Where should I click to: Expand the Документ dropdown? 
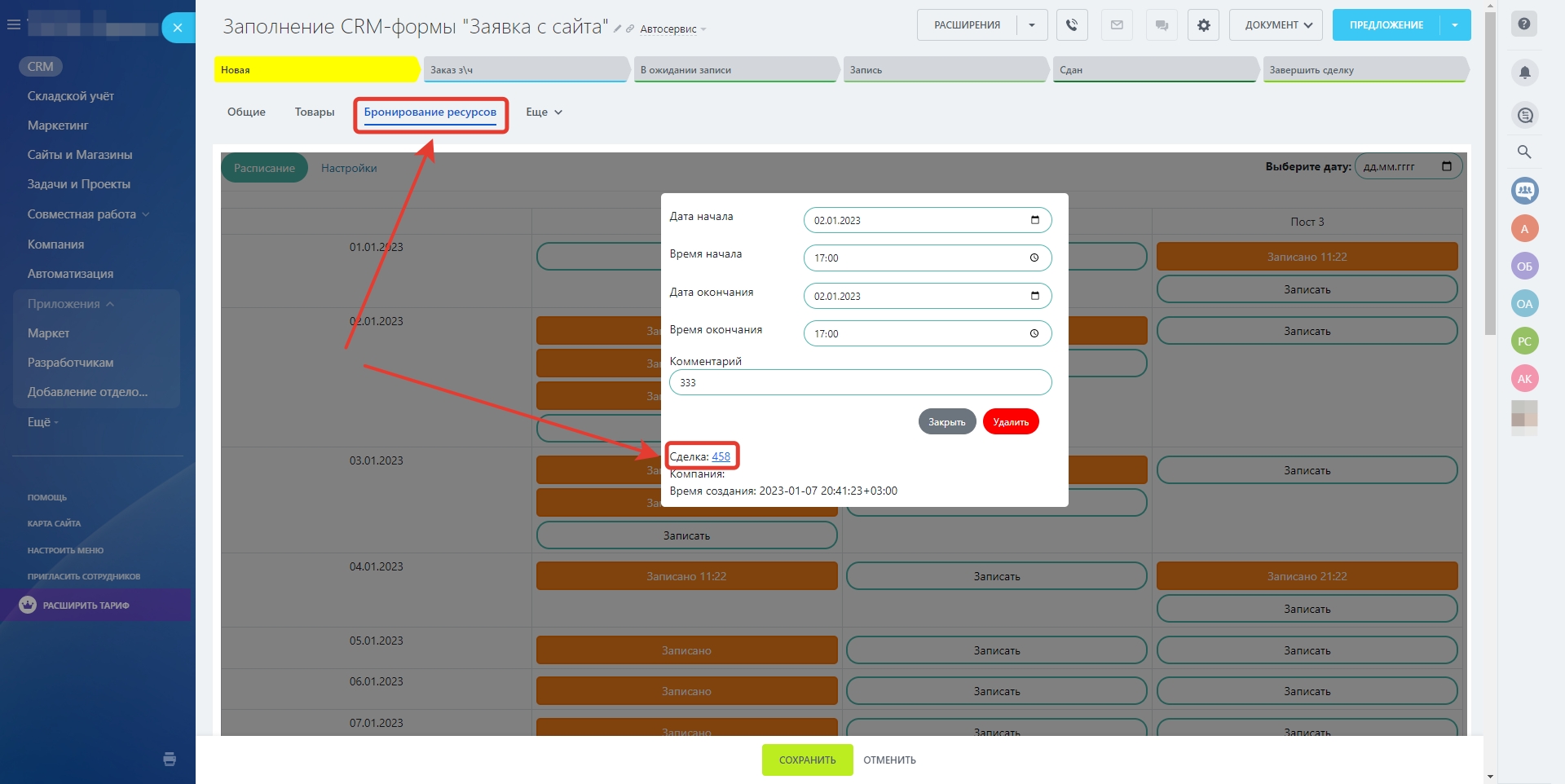[x=1276, y=25]
